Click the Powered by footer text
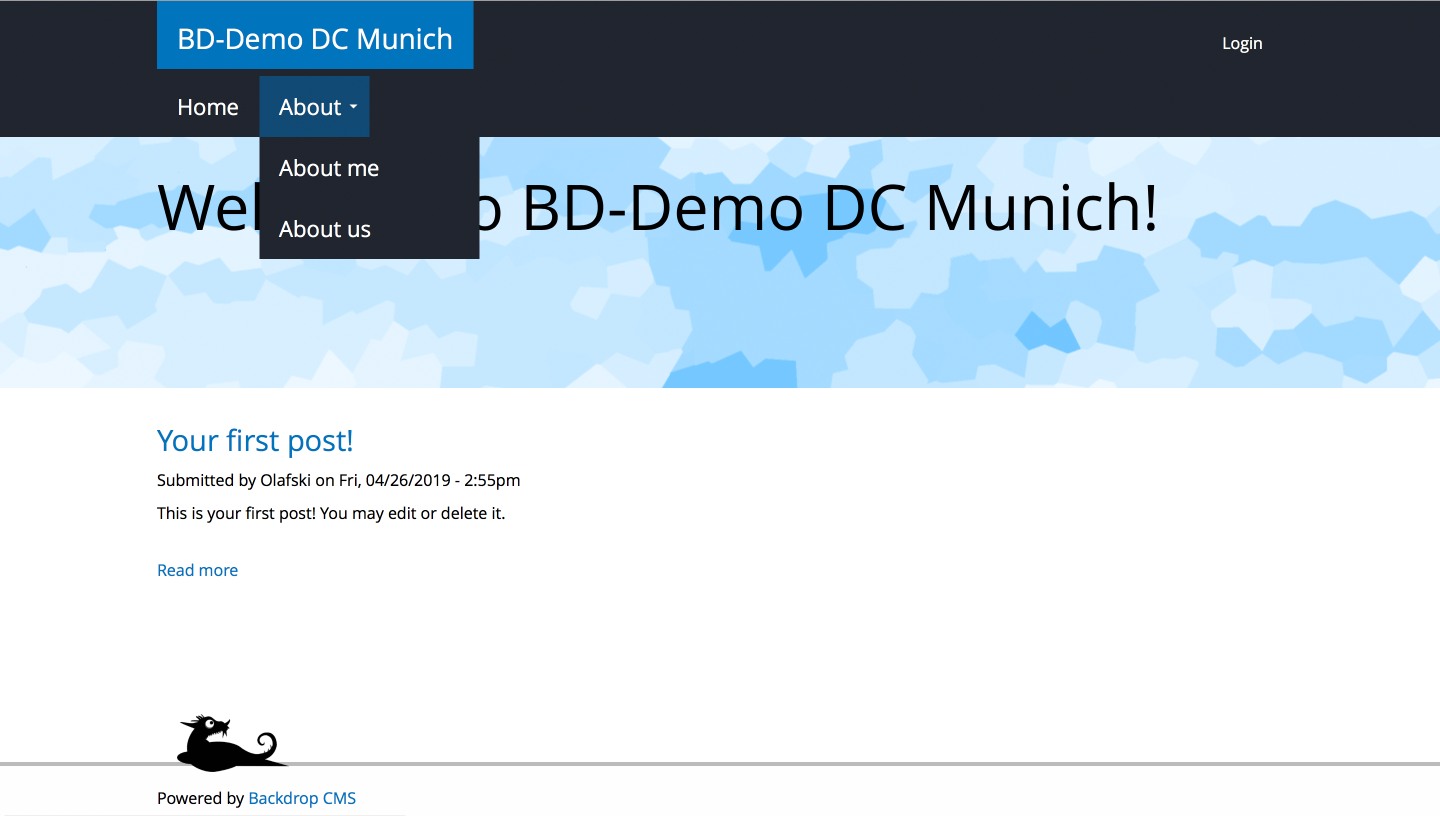The height and width of the screenshot is (816, 1440). pyautogui.click(x=200, y=798)
